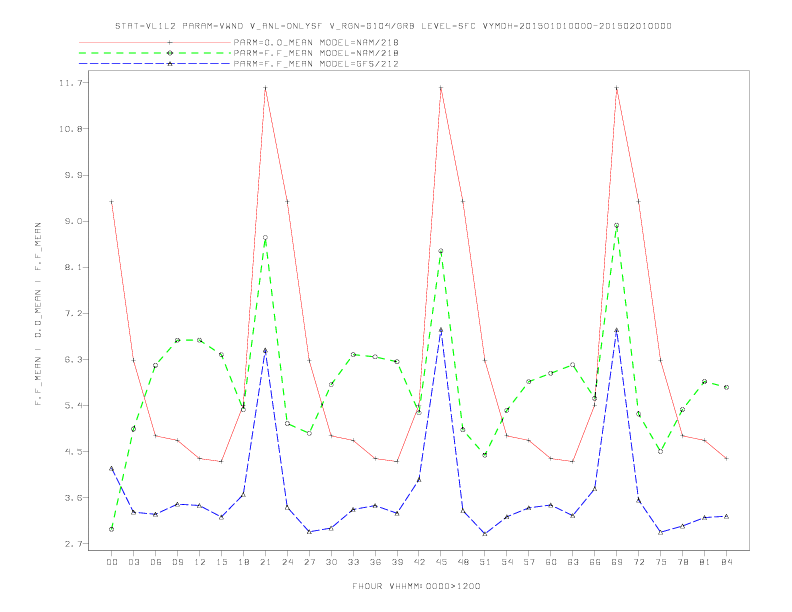
Task: Click the y-axis tick label 4.5
Action: (x=74, y=451)
